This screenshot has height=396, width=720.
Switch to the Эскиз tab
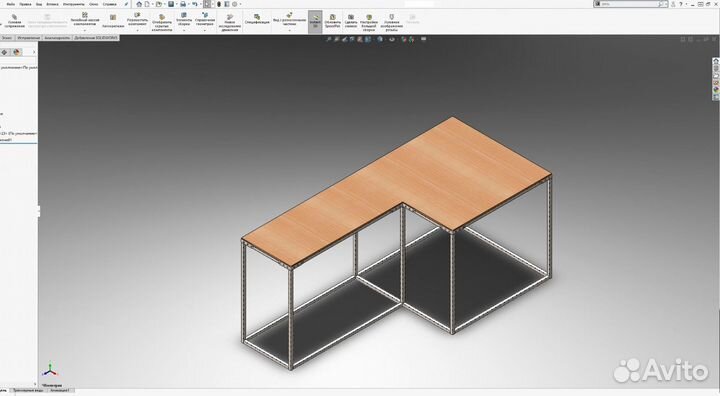coord(7,38)
